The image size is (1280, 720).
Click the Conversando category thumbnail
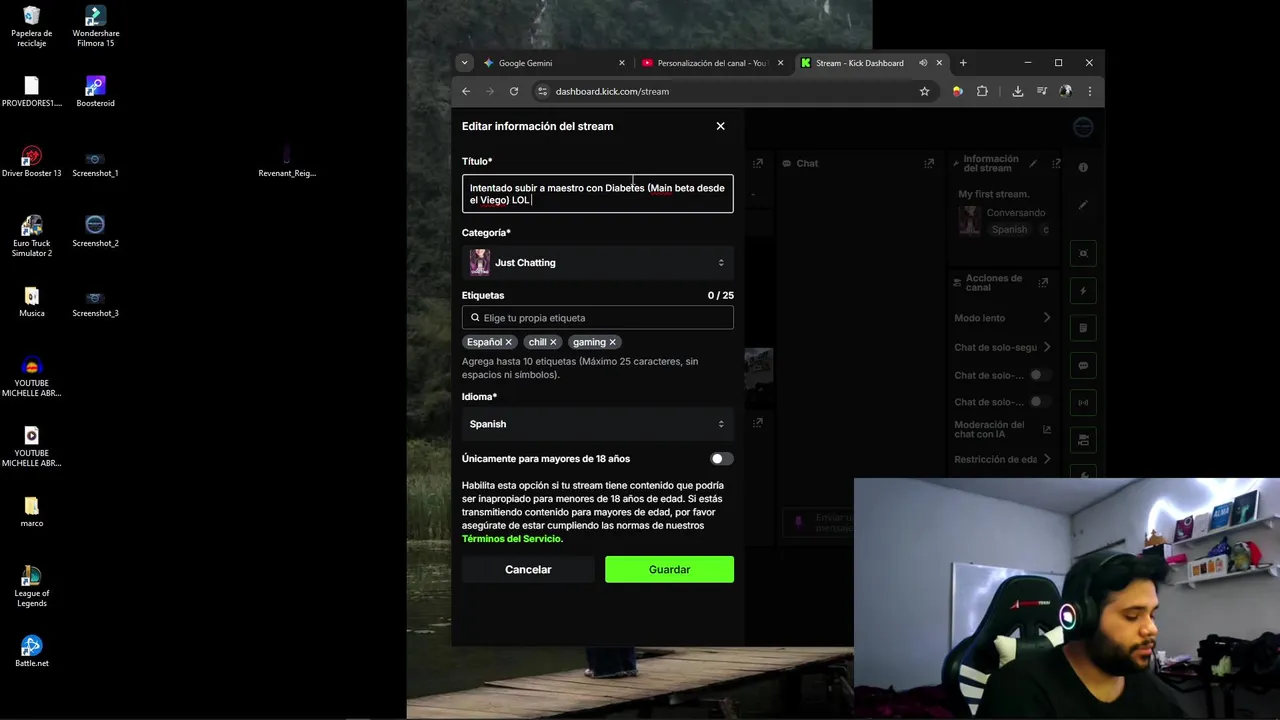(x=969, y=220)
